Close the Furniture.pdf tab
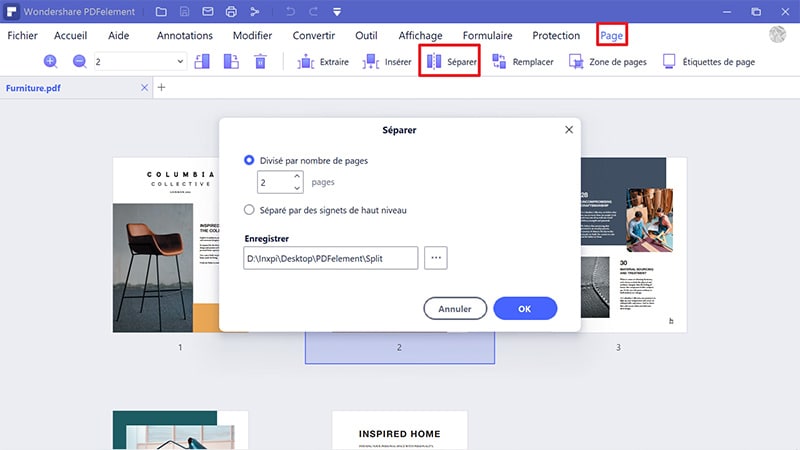 click(x=144, y=88)
